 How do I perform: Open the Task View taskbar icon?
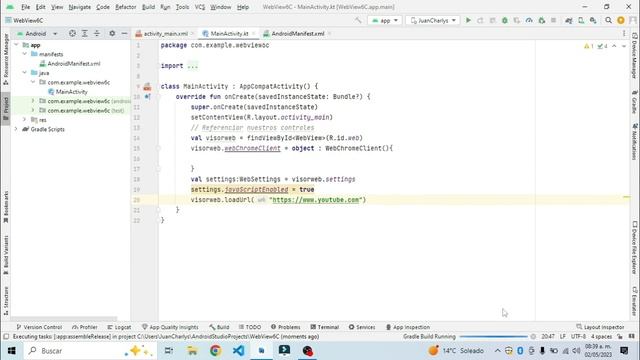[x=169, y=351]
